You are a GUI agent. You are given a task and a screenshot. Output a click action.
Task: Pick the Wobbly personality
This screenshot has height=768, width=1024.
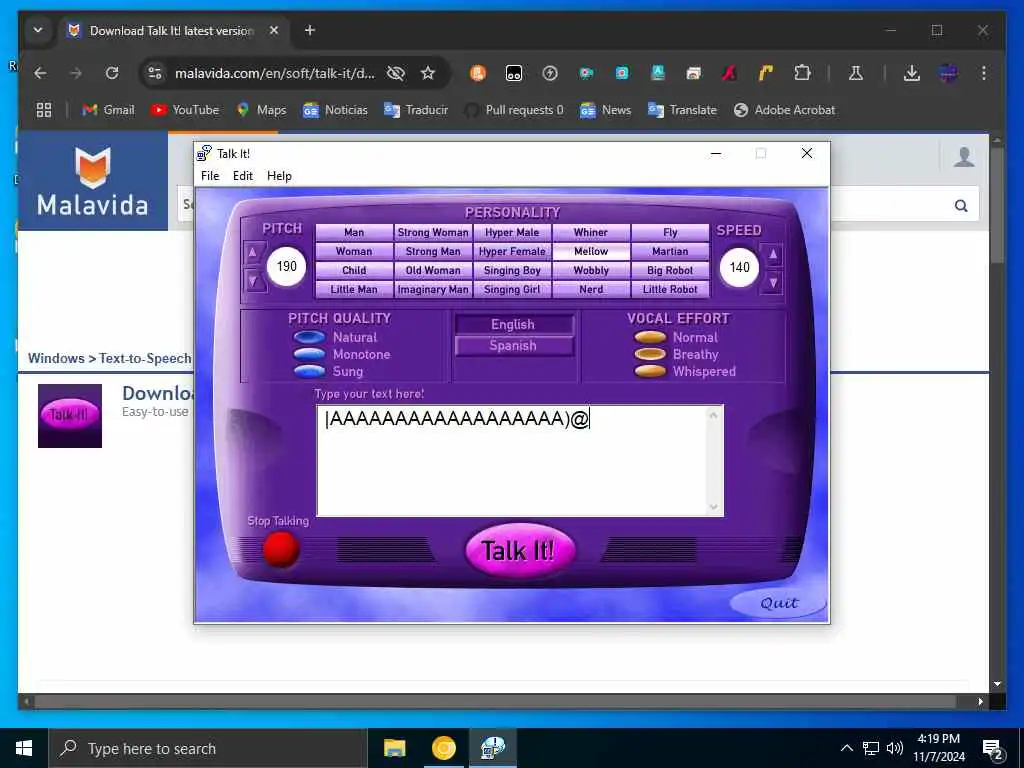click(591, 270)
